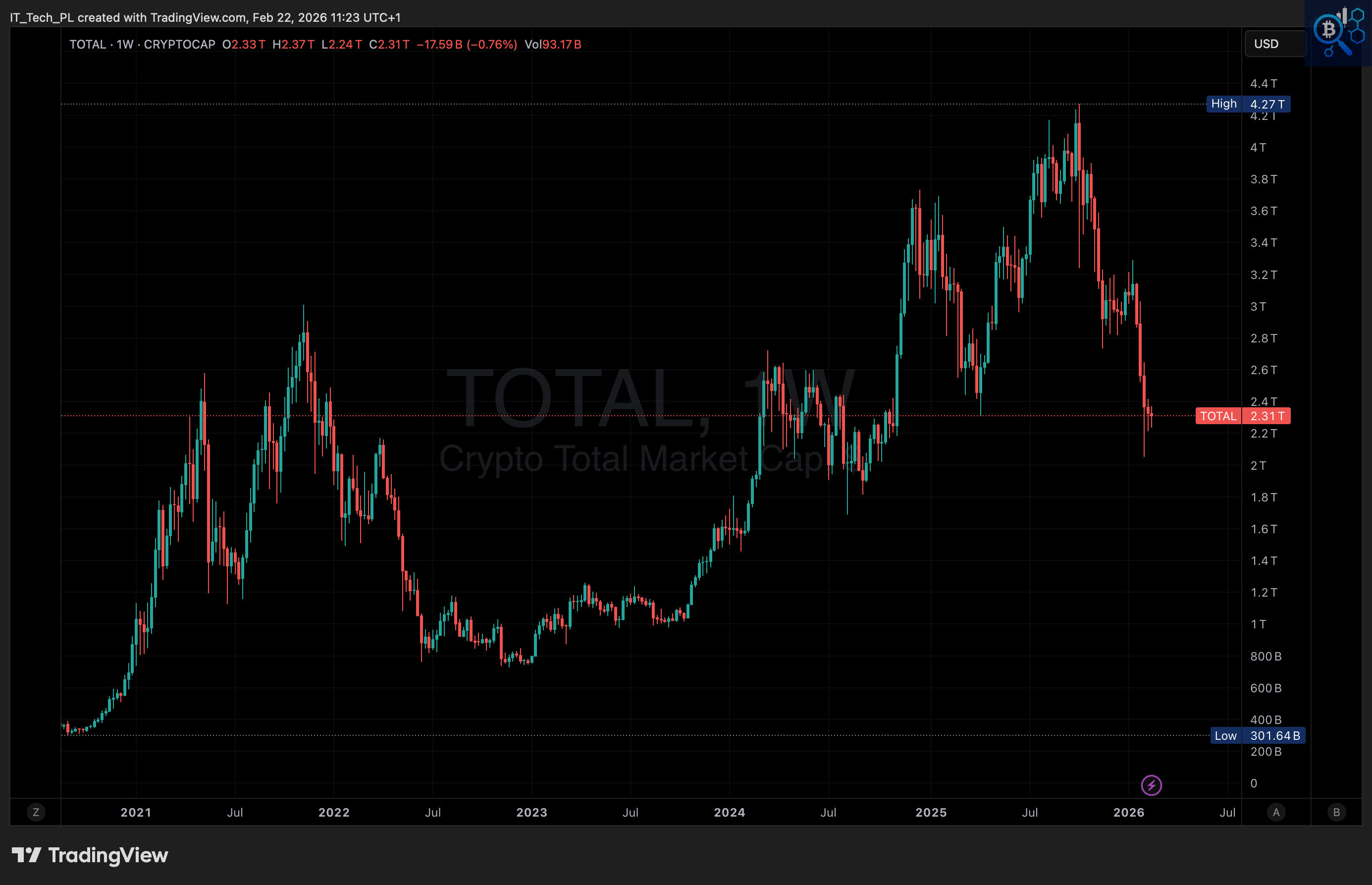1372x885 pixels.
Task: Click the TOTAL · 1W · CRYPTOCAP symbol title
Action: (x=143, y=45)
